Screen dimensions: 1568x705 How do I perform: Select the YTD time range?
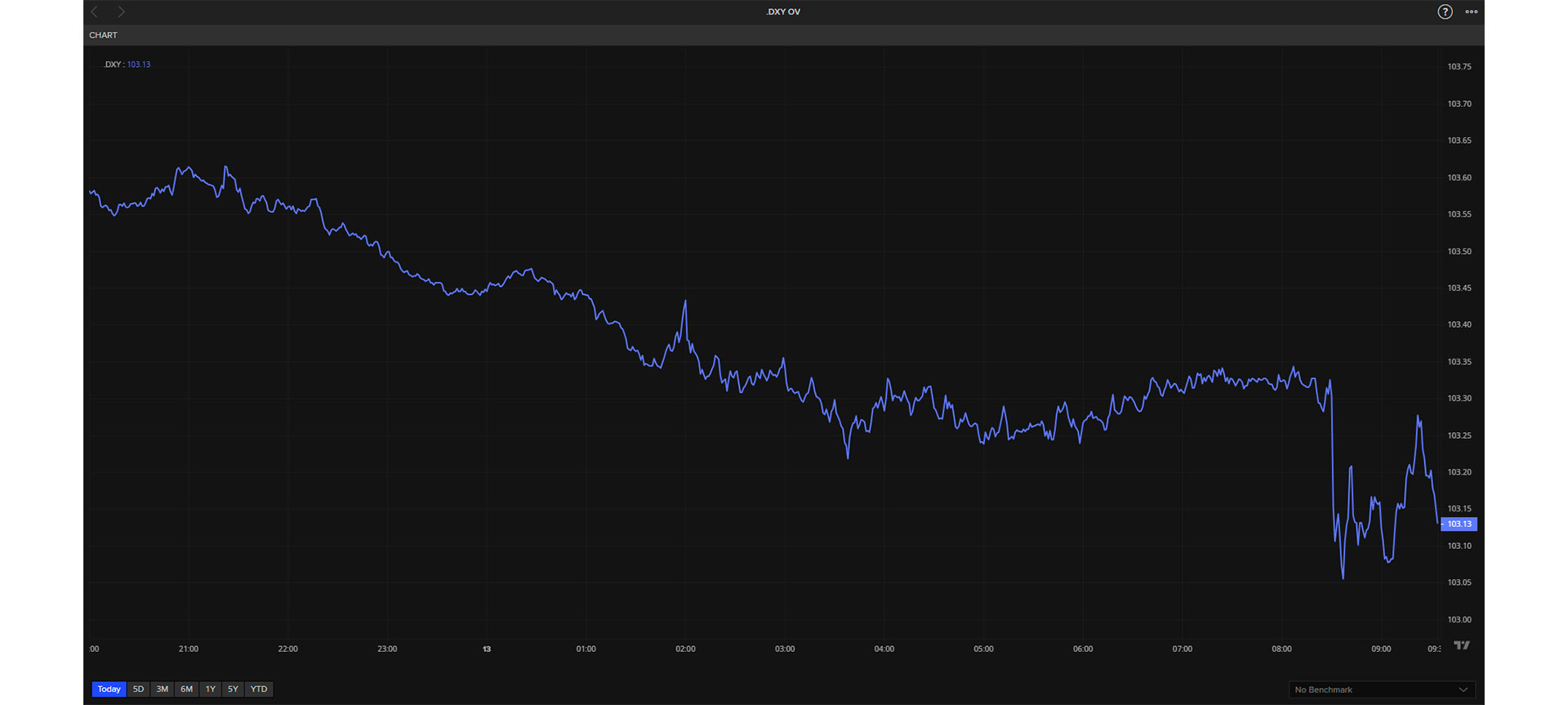[259, 689]
